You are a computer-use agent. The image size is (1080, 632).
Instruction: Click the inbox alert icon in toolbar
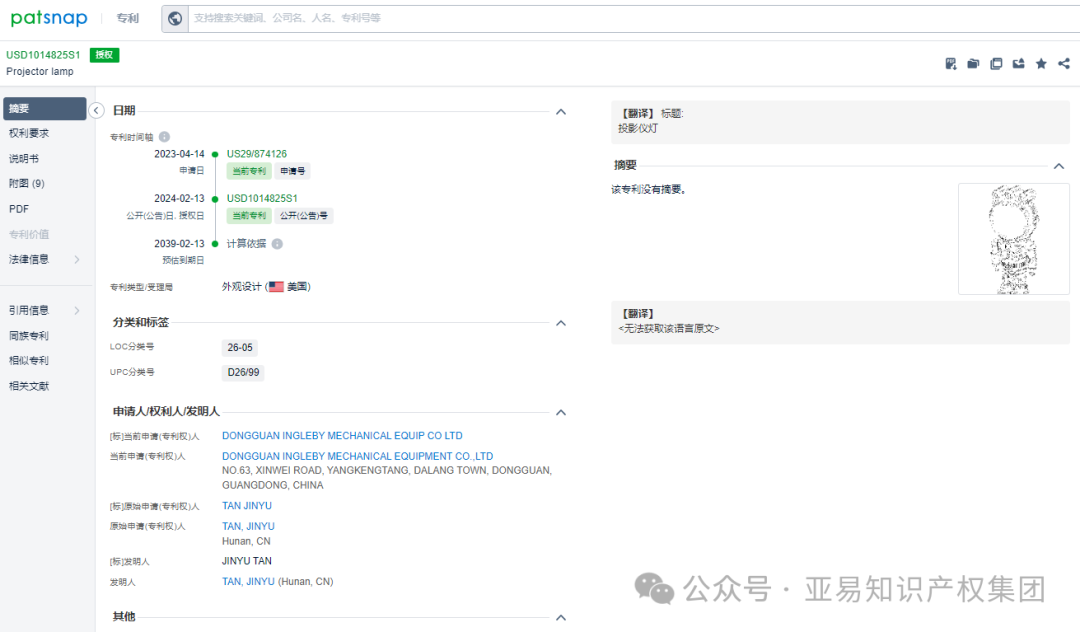[x=1019, y=64]
